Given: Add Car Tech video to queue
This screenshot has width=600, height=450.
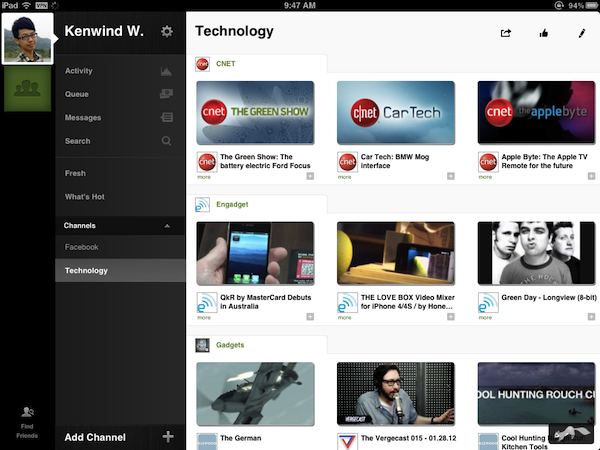Looking at the screenshot, I should [451, 176].
